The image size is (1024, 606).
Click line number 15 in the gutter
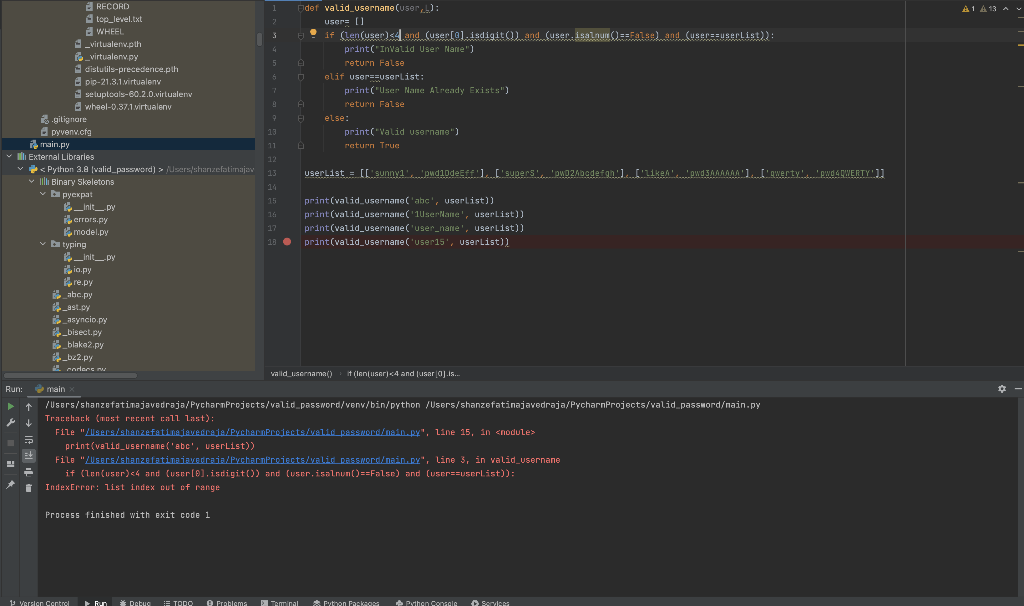click(272, 200)
